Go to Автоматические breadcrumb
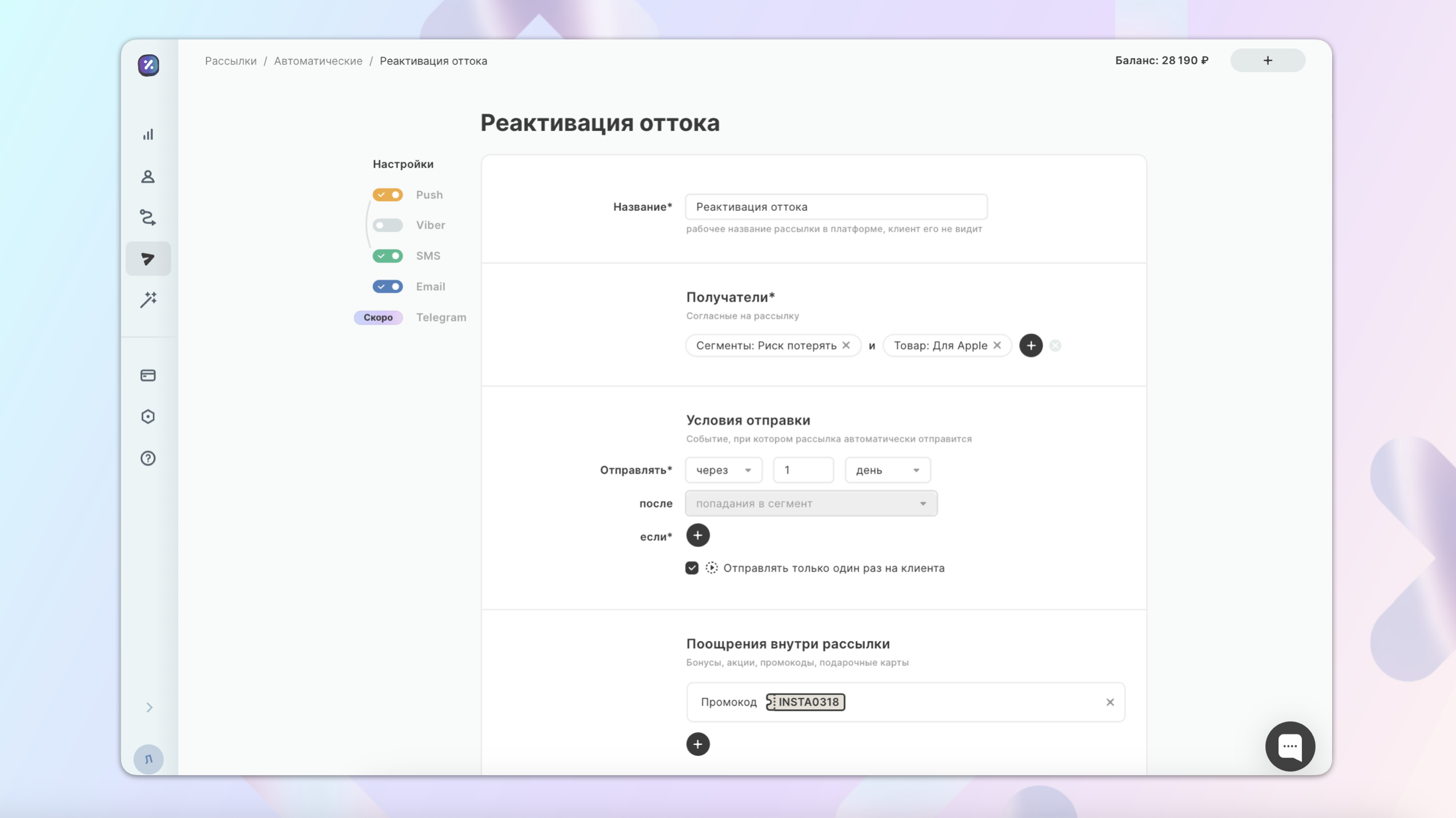The height and width of the screenshot is (818, 1456). pos(318,61)
